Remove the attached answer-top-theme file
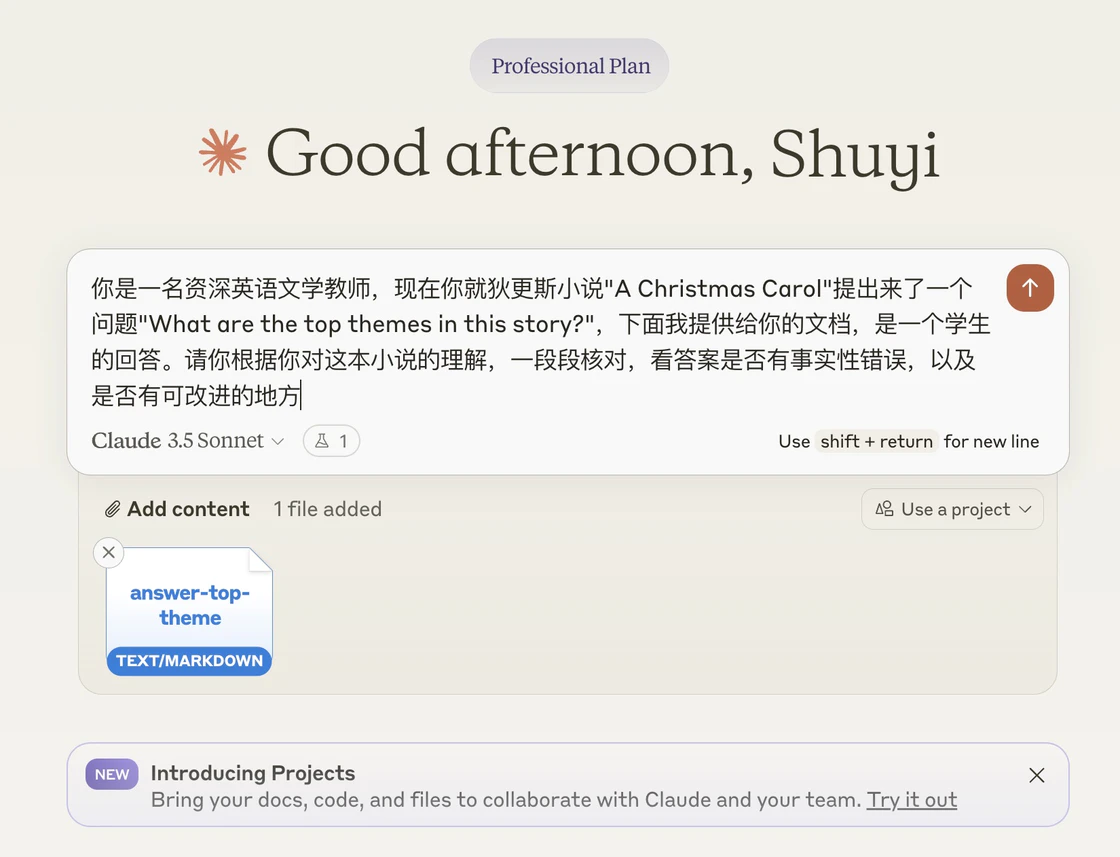The width and height of the screenshot is (1120, 857). click(109, 553)
